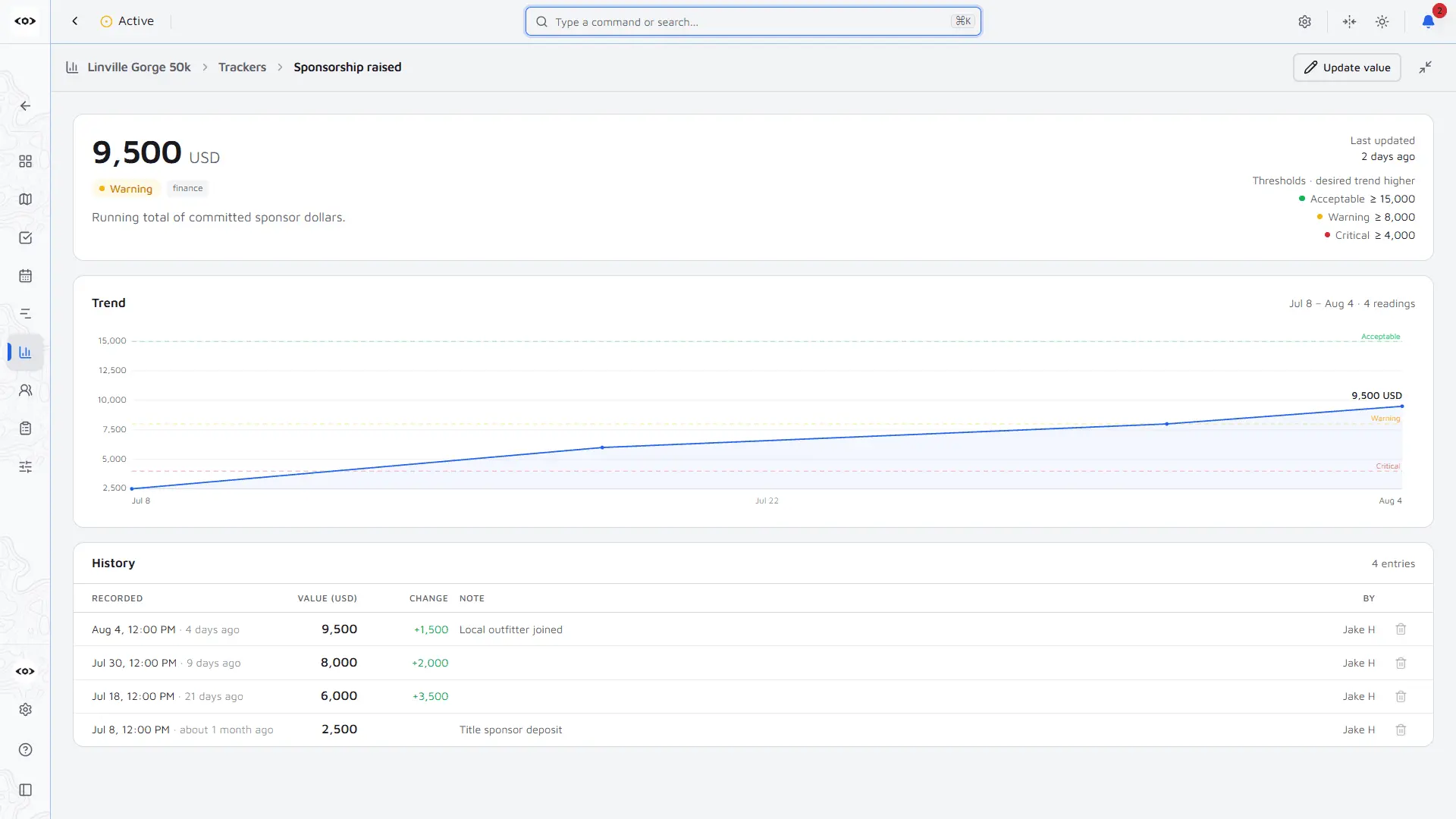Open notifications bell with badge
This screenshot has width=1456, height=819.
[x=1429, y=21]
